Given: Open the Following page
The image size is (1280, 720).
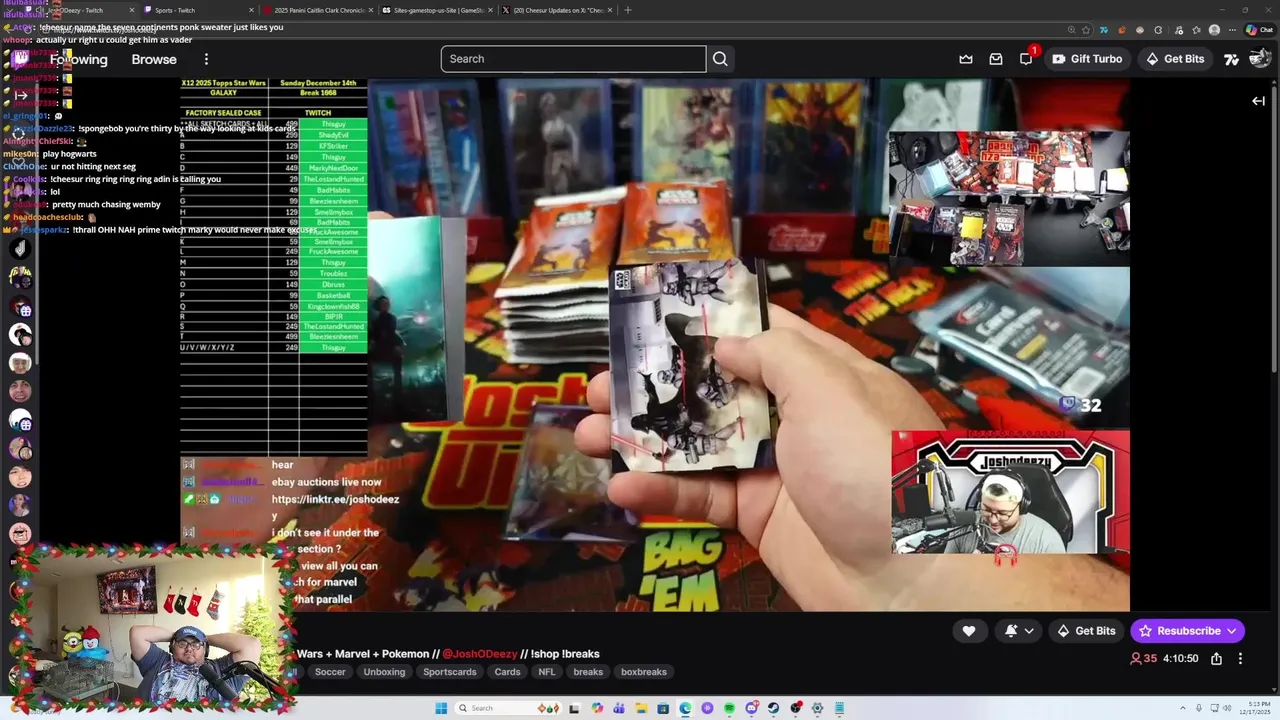Looking at the screenshot, I should 79,59.
